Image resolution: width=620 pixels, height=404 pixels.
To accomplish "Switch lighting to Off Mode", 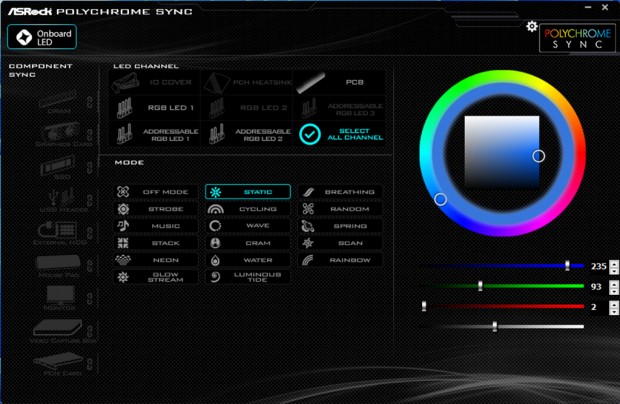I will point(156,192).
